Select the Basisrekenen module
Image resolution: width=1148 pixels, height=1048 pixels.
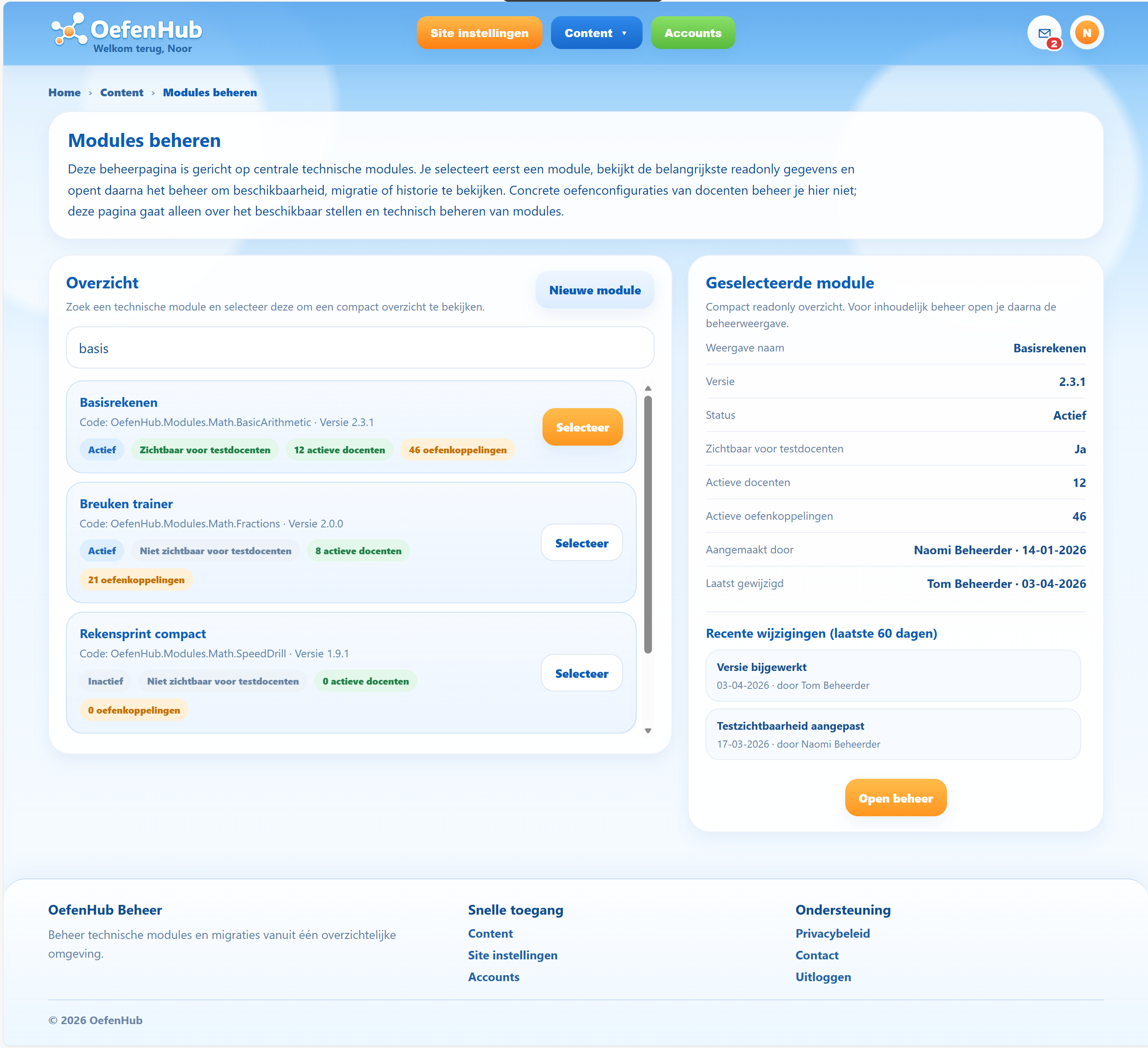[x=582, y=427]
